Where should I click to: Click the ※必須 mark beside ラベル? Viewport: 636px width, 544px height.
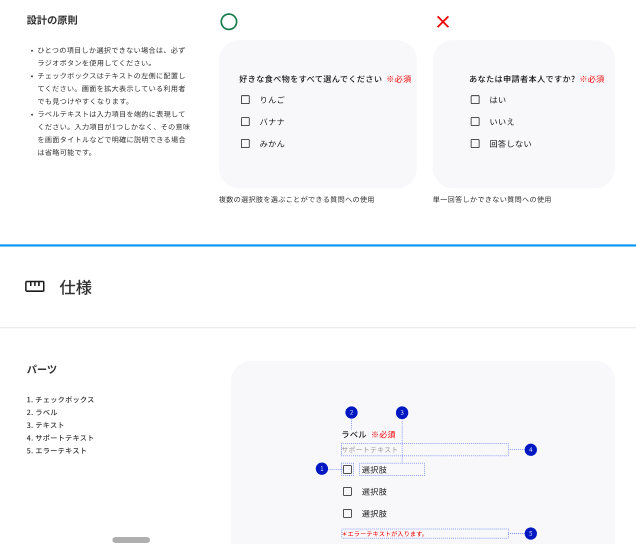383,434
